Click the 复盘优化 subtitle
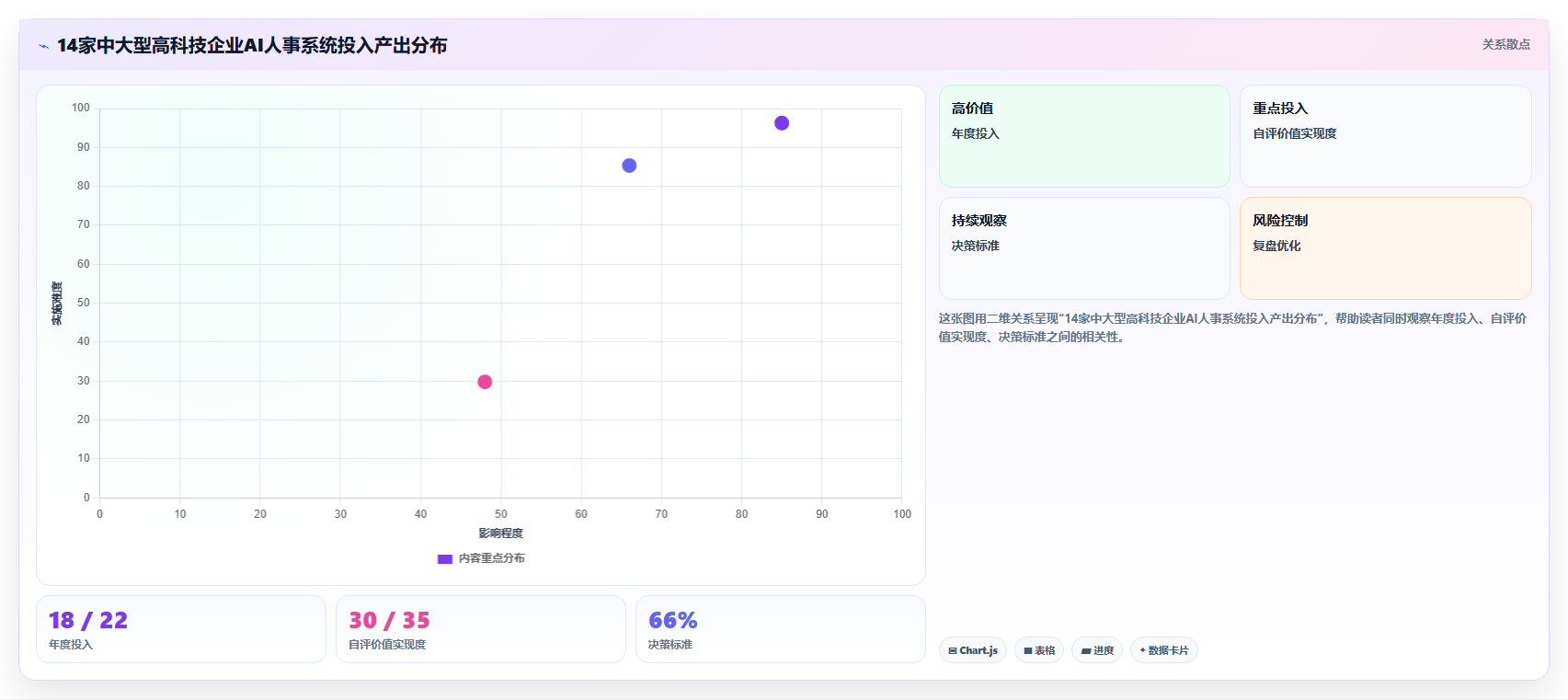 click(x=1276, y=246)
